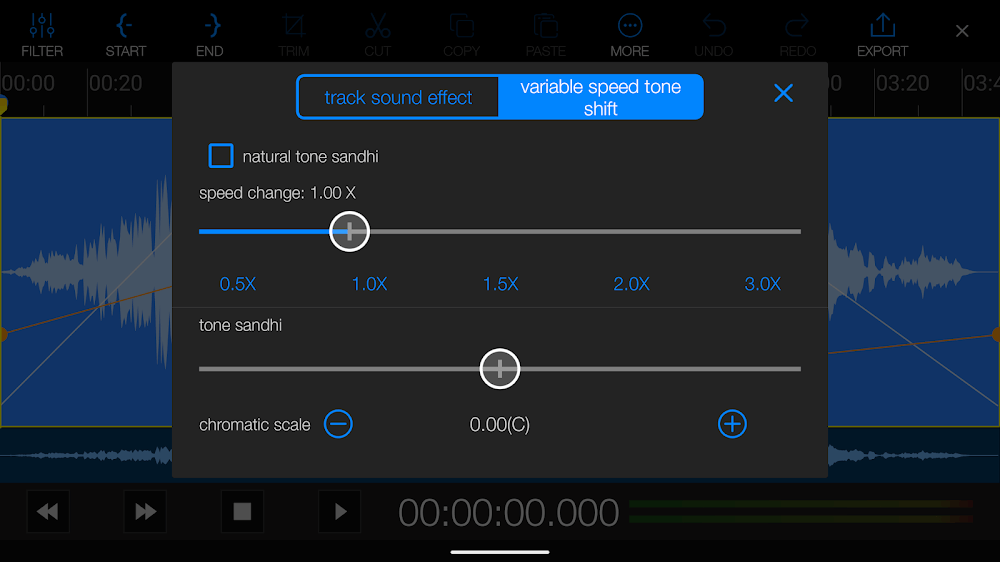Increase chromatic scale with plus button
This screenshot has height=562, width=1000.
click(x=732, y=424)
